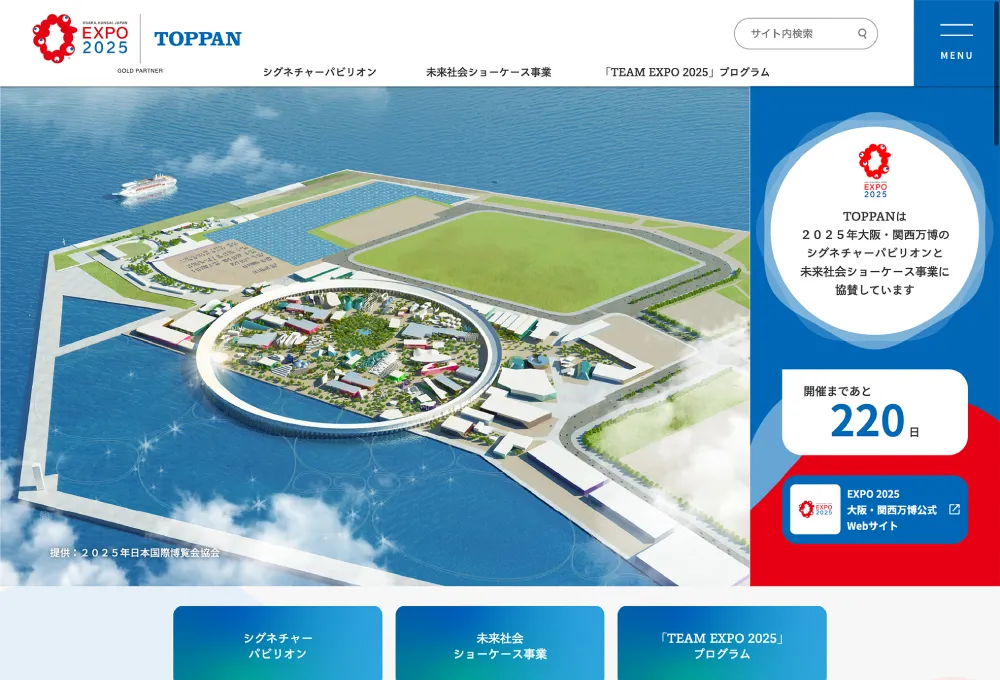Click the TOPPANは２０２５年大阪・関西万博の message text
The height and width of the screenshot is (680, 1000).
tap(874, 253)
